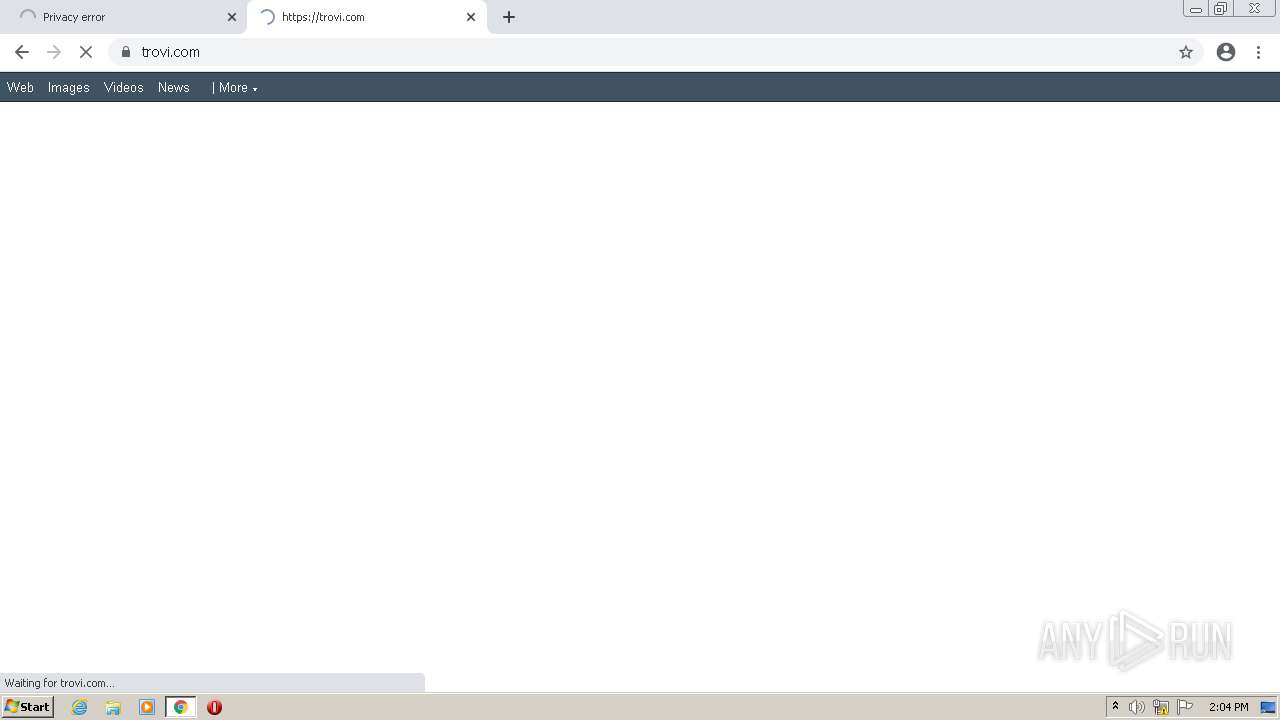Image resolution: width=1280 pixels, height=720 pixels.
Task: Stop loading the trovi.com page
Action: coord(86,52)
